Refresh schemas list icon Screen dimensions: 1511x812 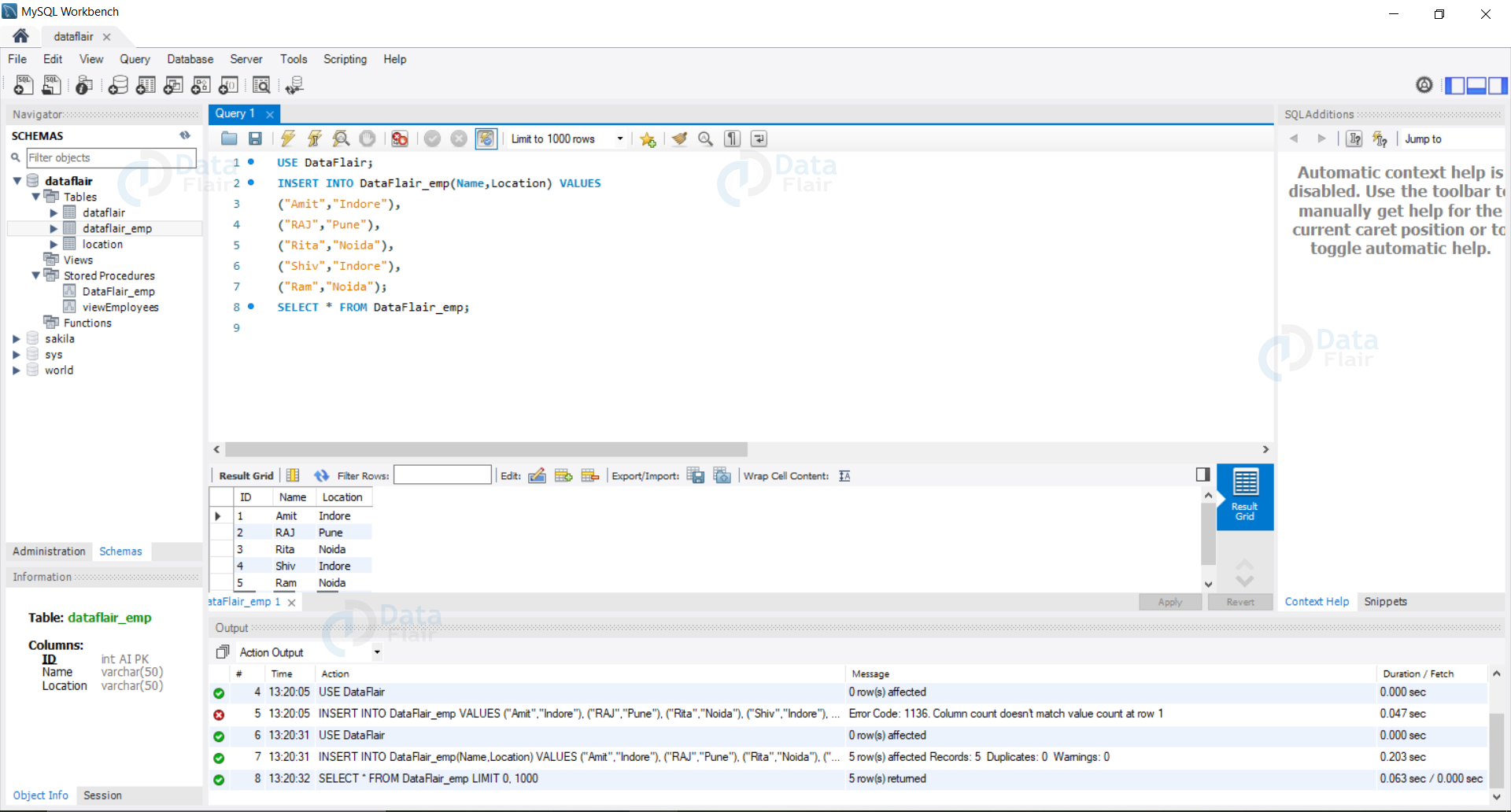(x=185, y=135)
